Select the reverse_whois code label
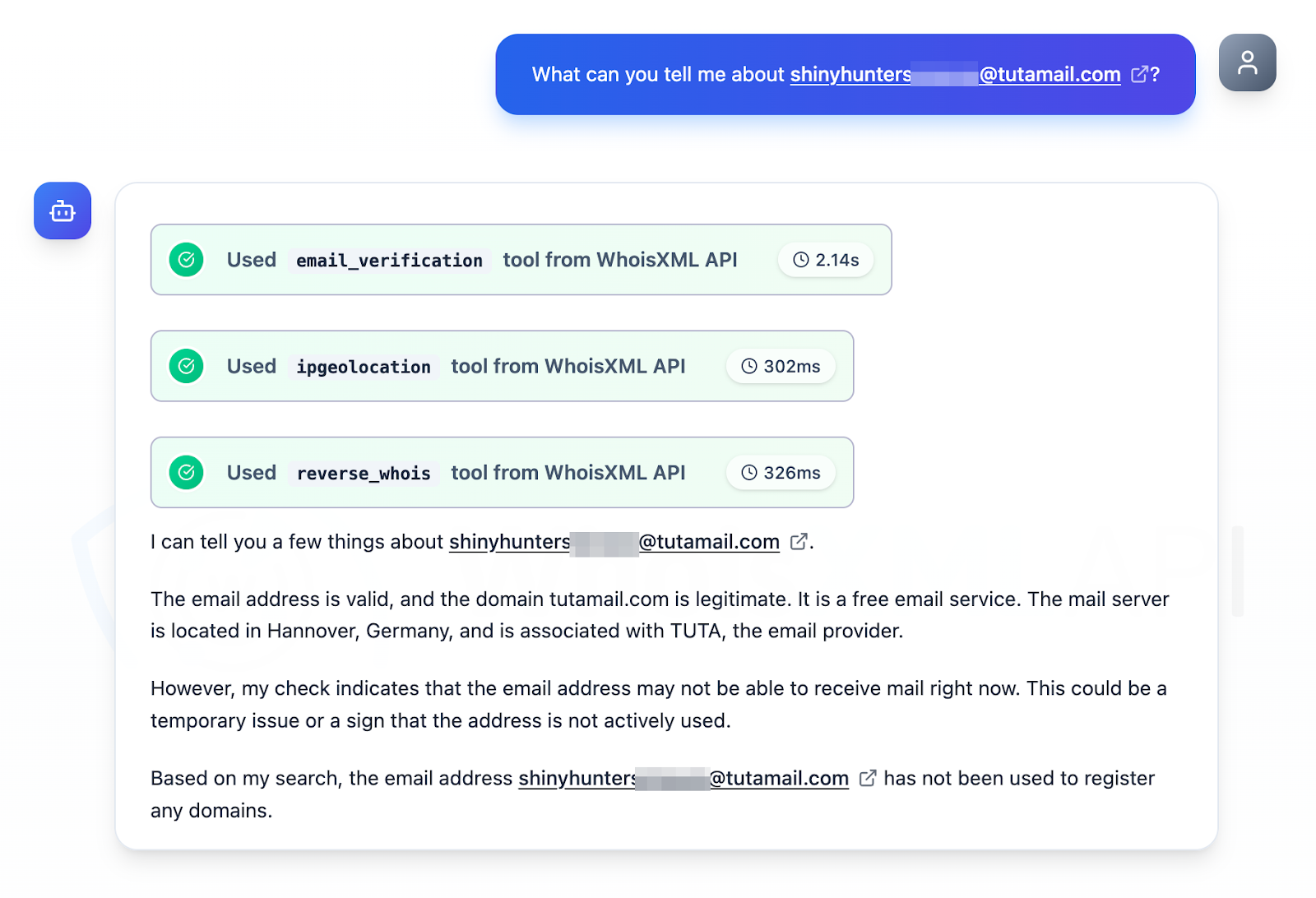The height and width of the screenshot is (898, 1316). click(364, 474)
